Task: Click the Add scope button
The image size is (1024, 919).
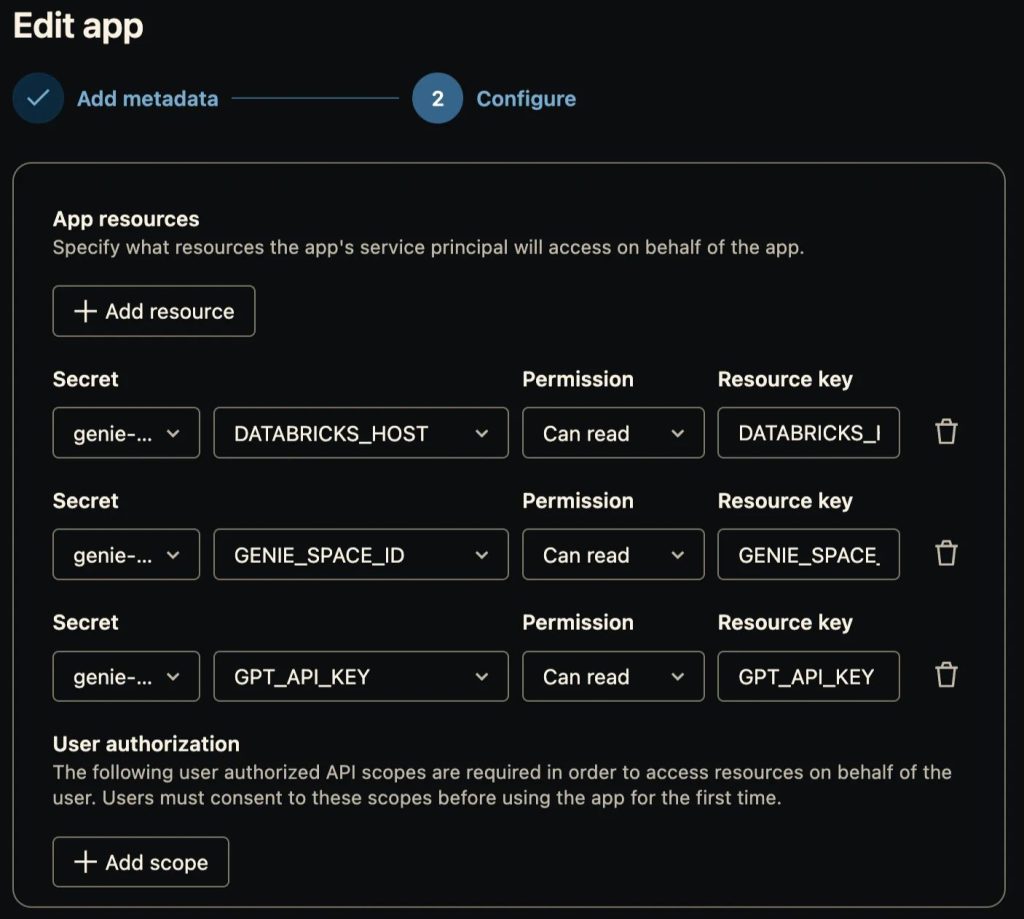Action: coord(140,861)
